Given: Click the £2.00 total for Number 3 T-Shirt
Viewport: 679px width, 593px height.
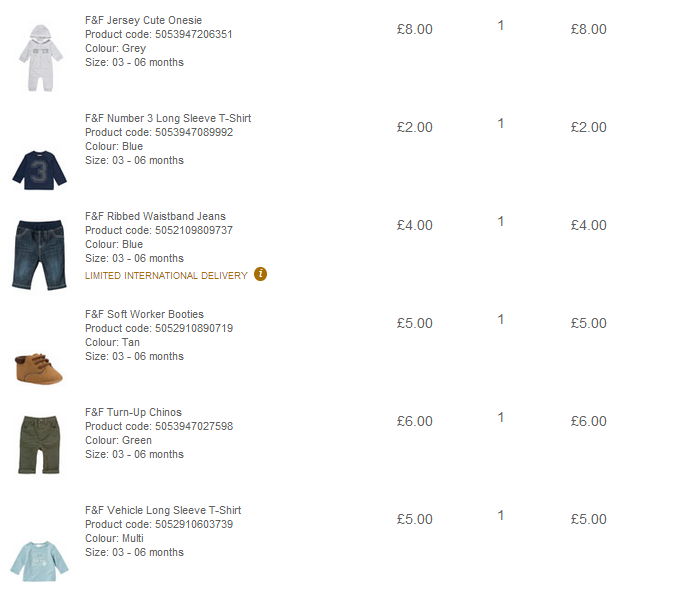Looking at the screenshot, I should click(588, 127).
